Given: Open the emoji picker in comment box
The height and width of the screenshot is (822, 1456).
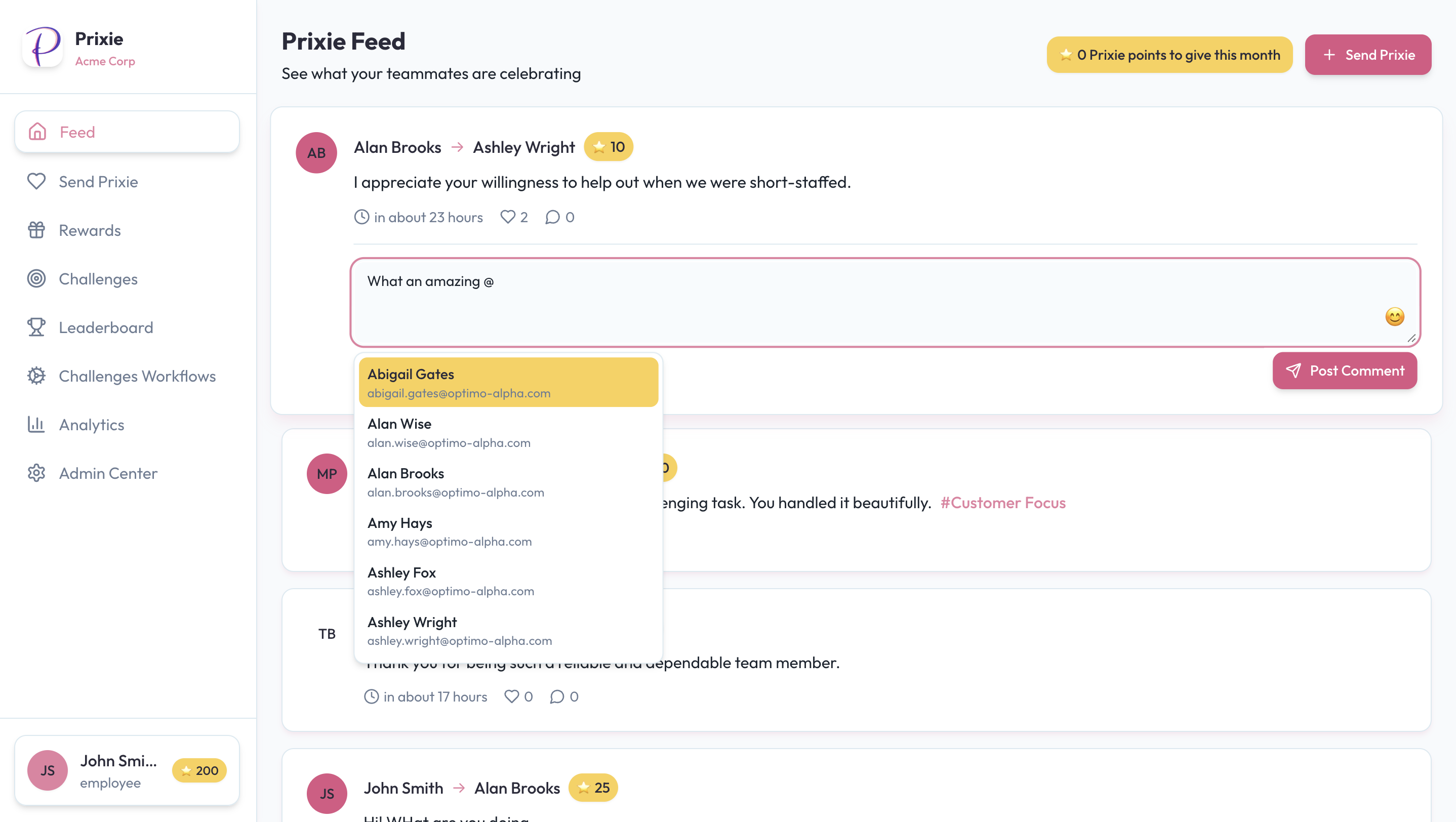Looking at the screenshot, I should (x=1394, y=317).
